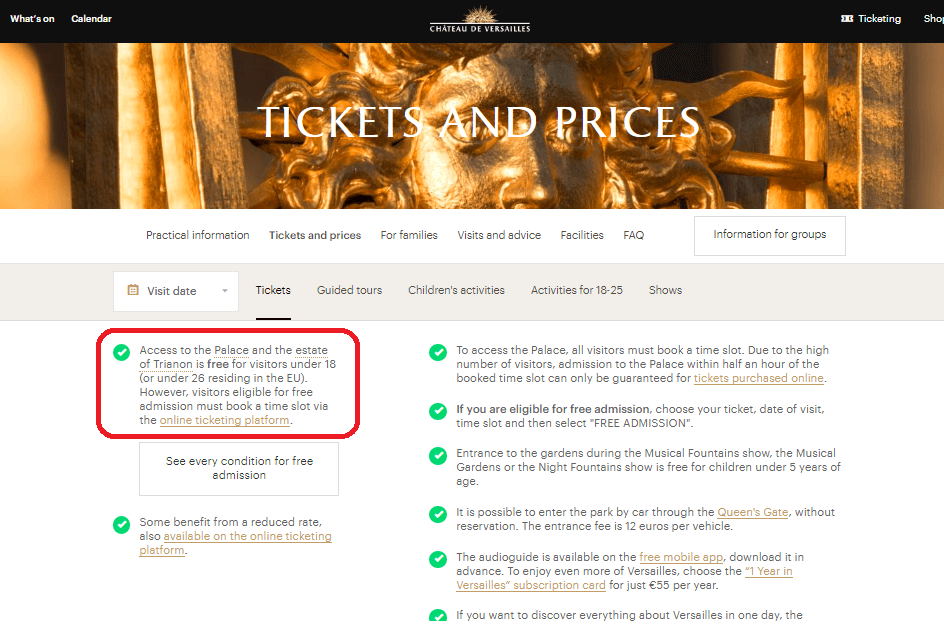Click the ticket icon beside Ticketing
944x628 pixels.
[847, 19]
